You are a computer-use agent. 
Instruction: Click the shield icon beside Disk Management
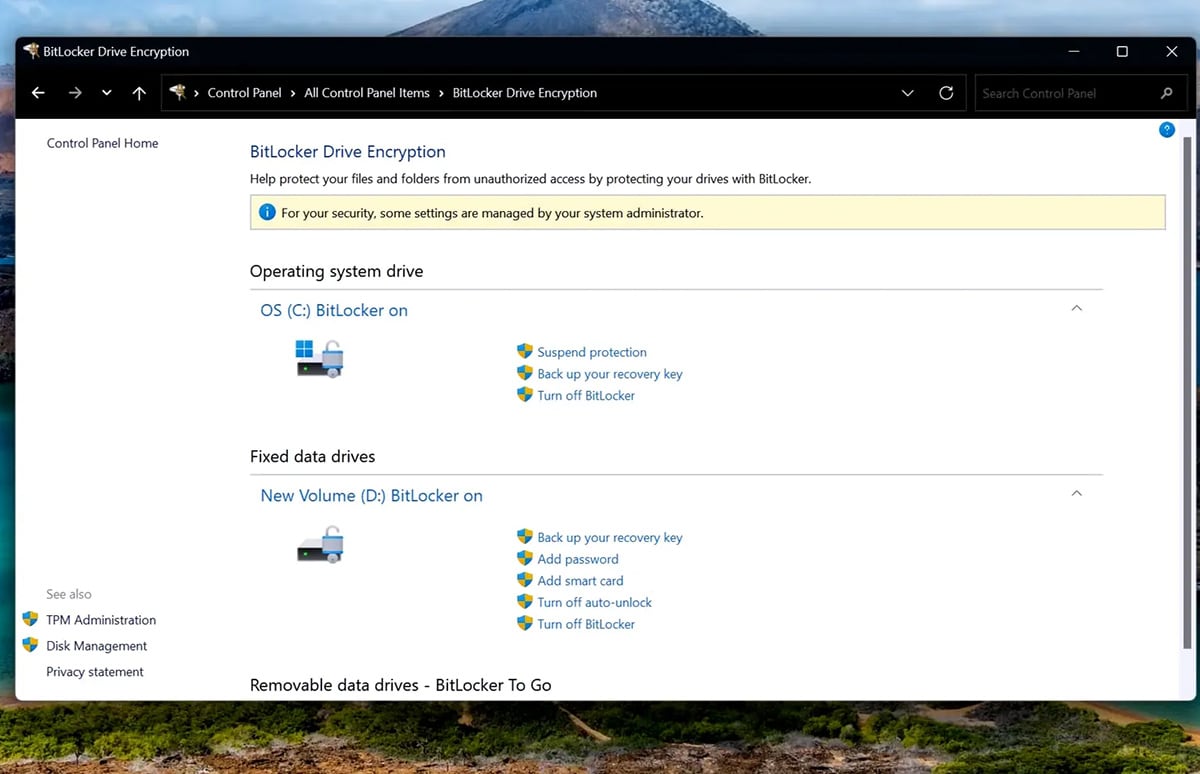(x=30, y=645)
